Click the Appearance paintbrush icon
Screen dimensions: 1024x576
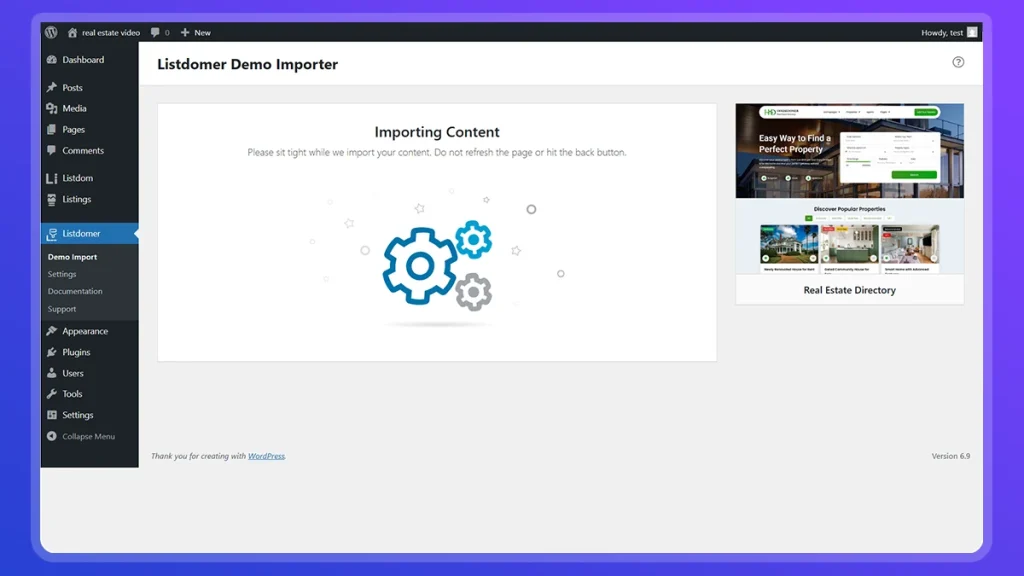53,331
